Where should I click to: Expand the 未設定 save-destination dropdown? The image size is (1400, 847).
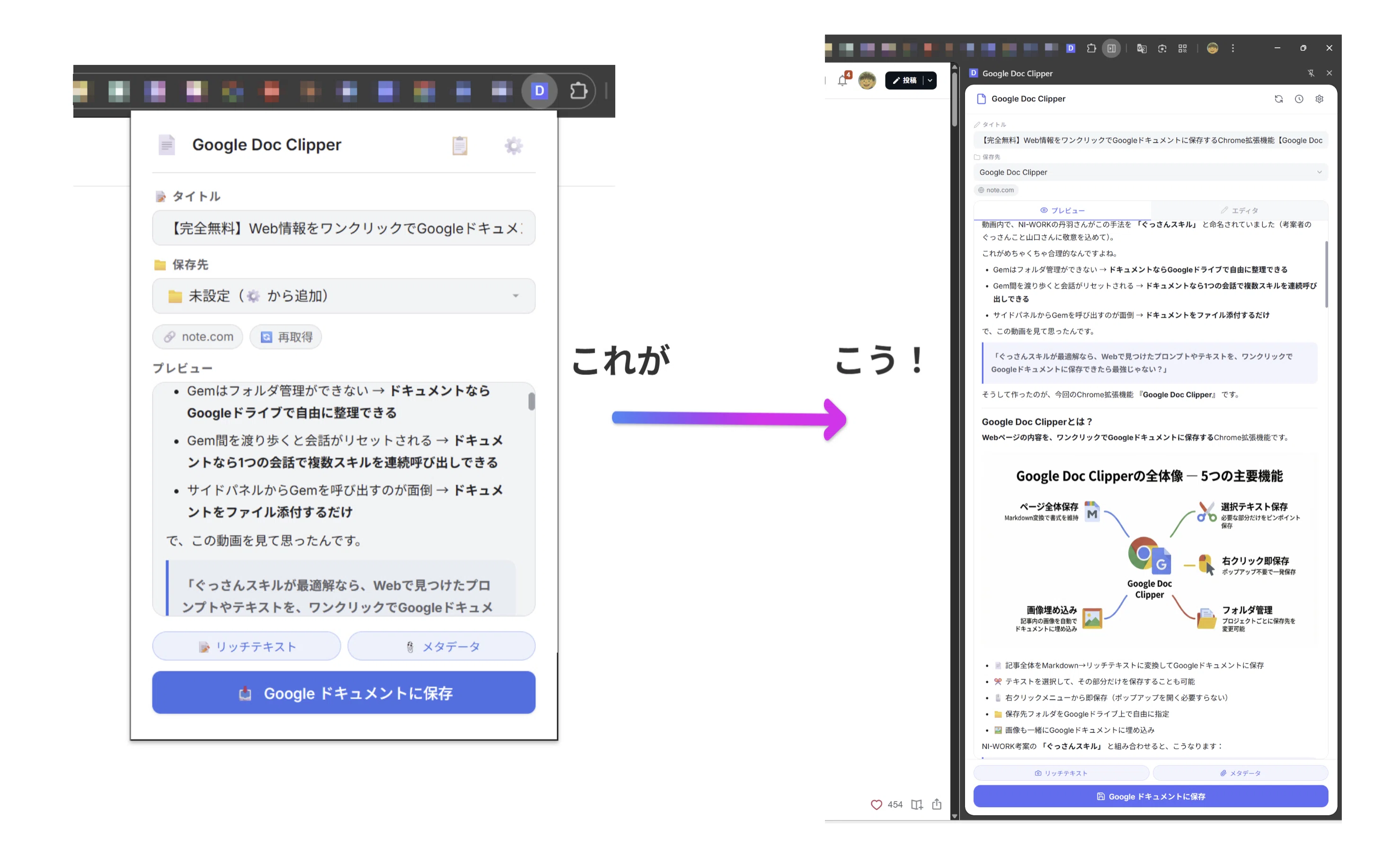344,295
